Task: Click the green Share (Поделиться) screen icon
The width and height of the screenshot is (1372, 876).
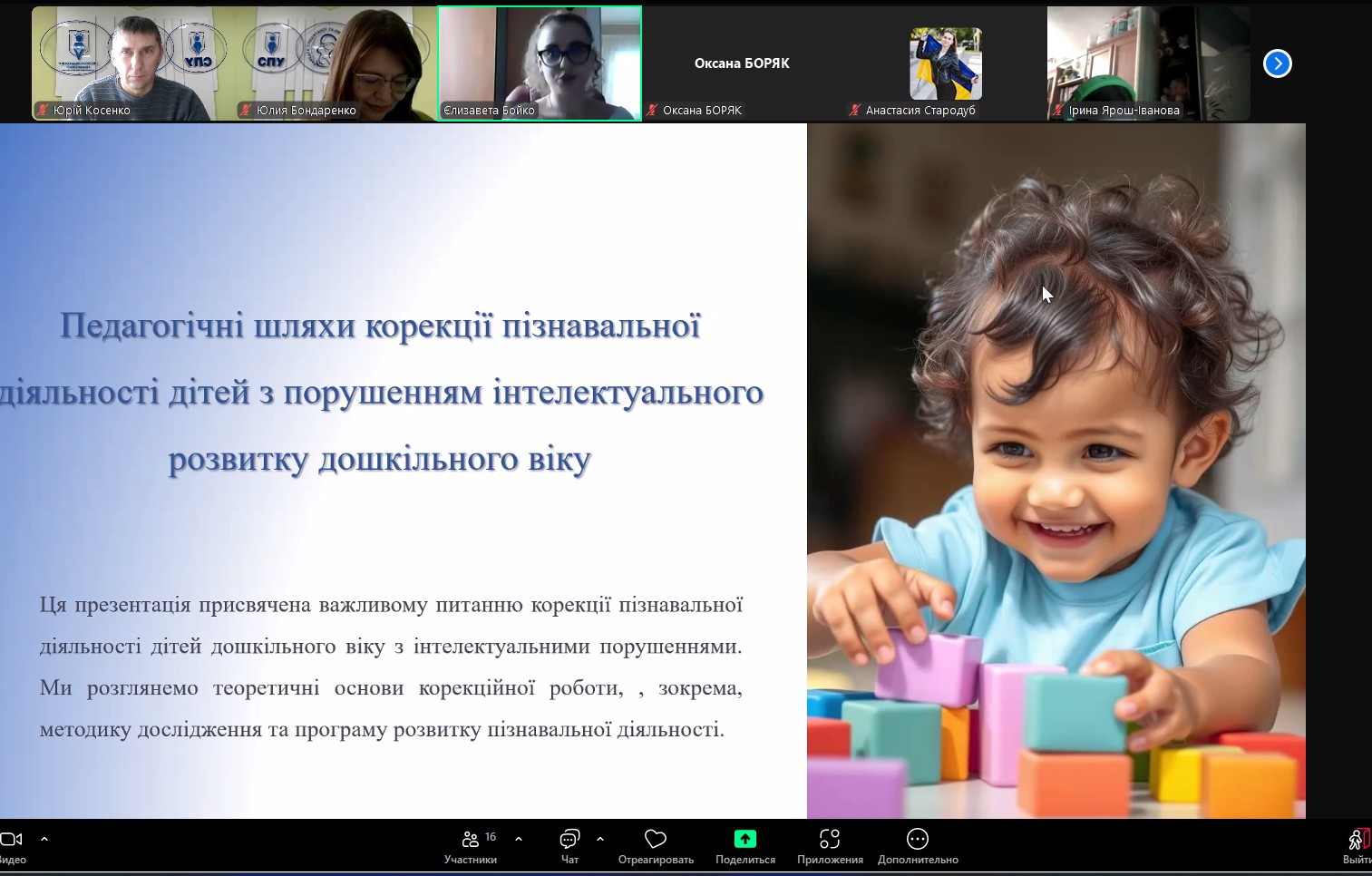Action: (x=744, y=840)
